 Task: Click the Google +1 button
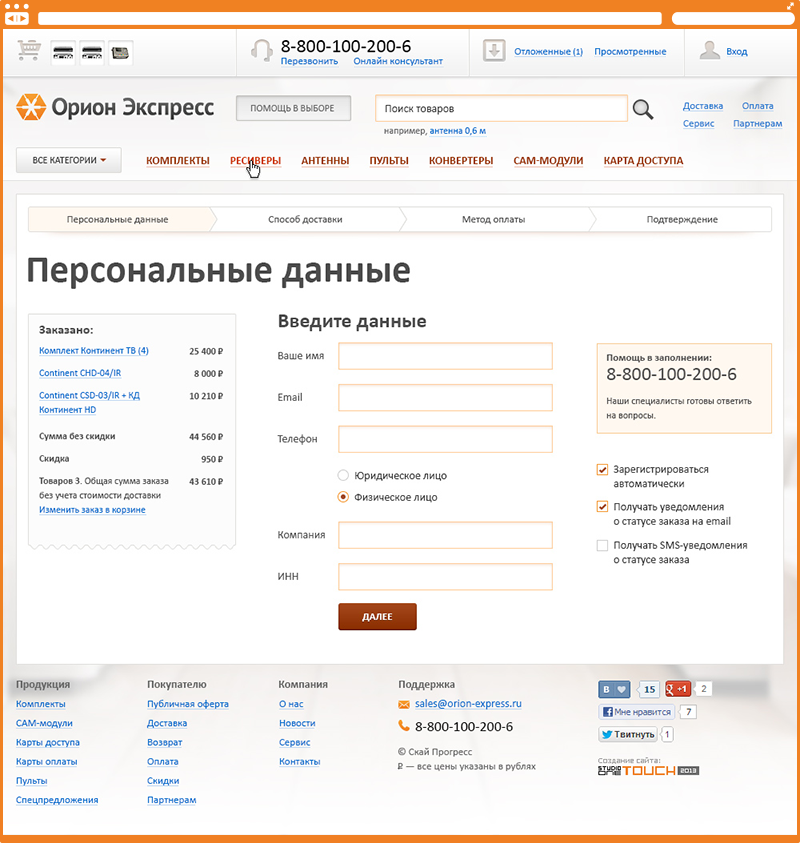click(678, 689)
